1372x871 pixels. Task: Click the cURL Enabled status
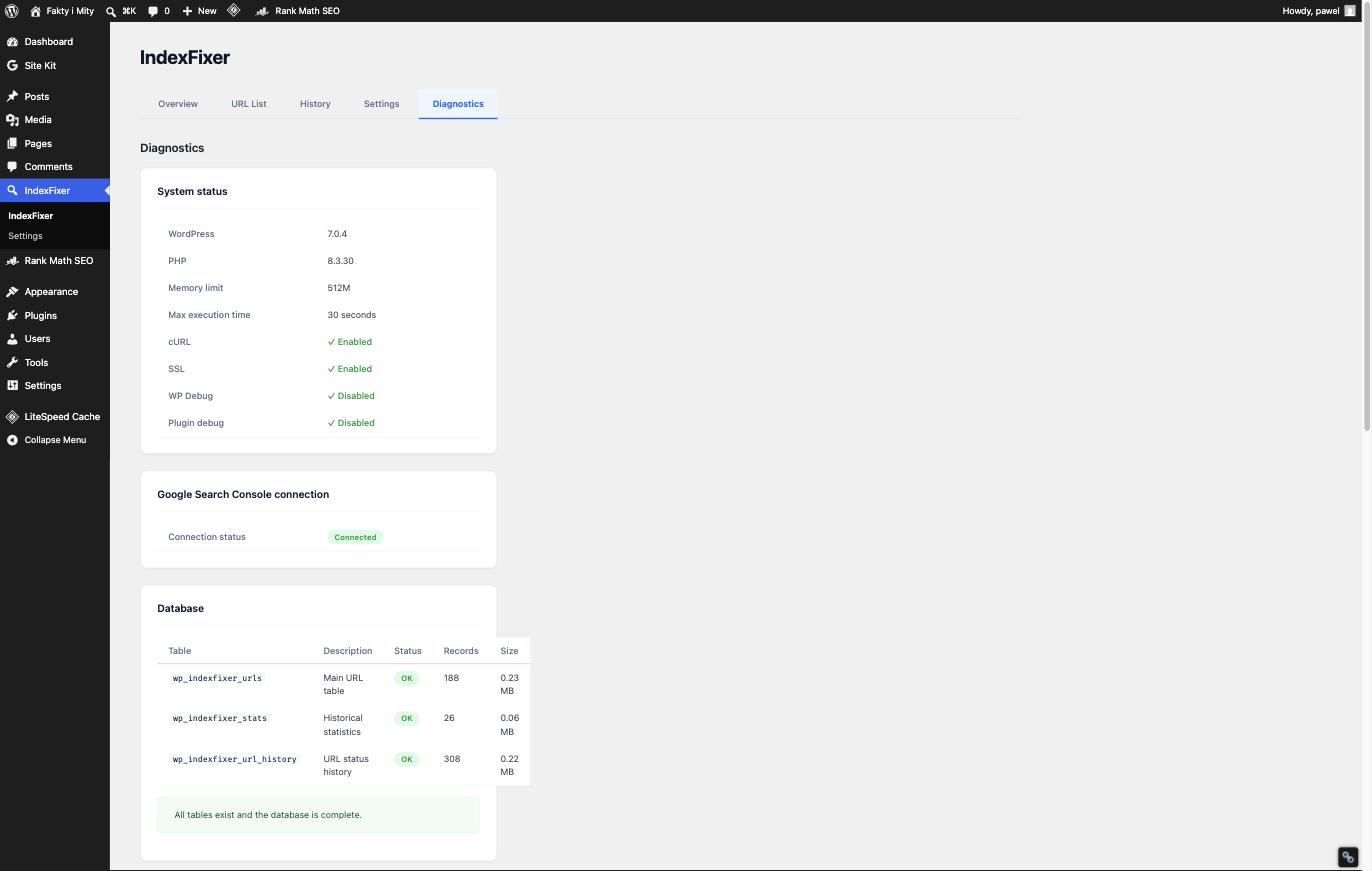[350, 342]
